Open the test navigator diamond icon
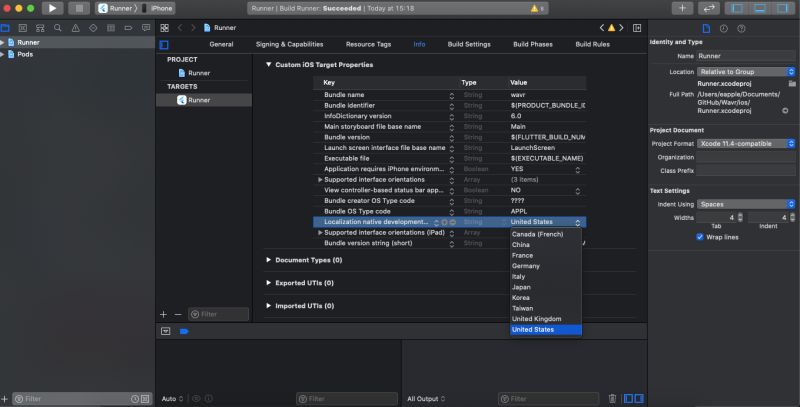Image resolution: width=800 pixels, height=407 pixels. pyautogui.click(x=93, y=28)
